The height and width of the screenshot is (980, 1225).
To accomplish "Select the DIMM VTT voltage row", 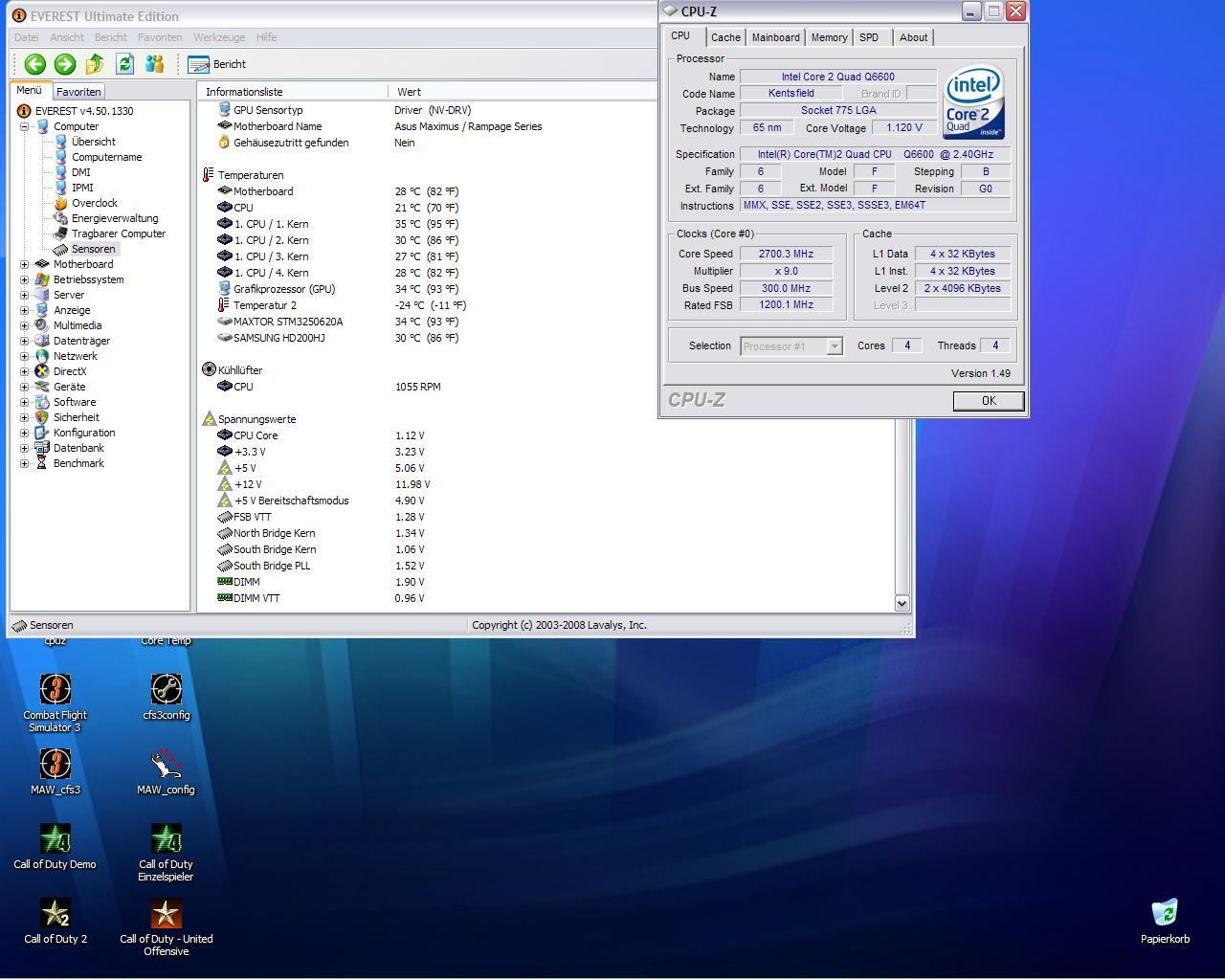I will coord(321,598).
